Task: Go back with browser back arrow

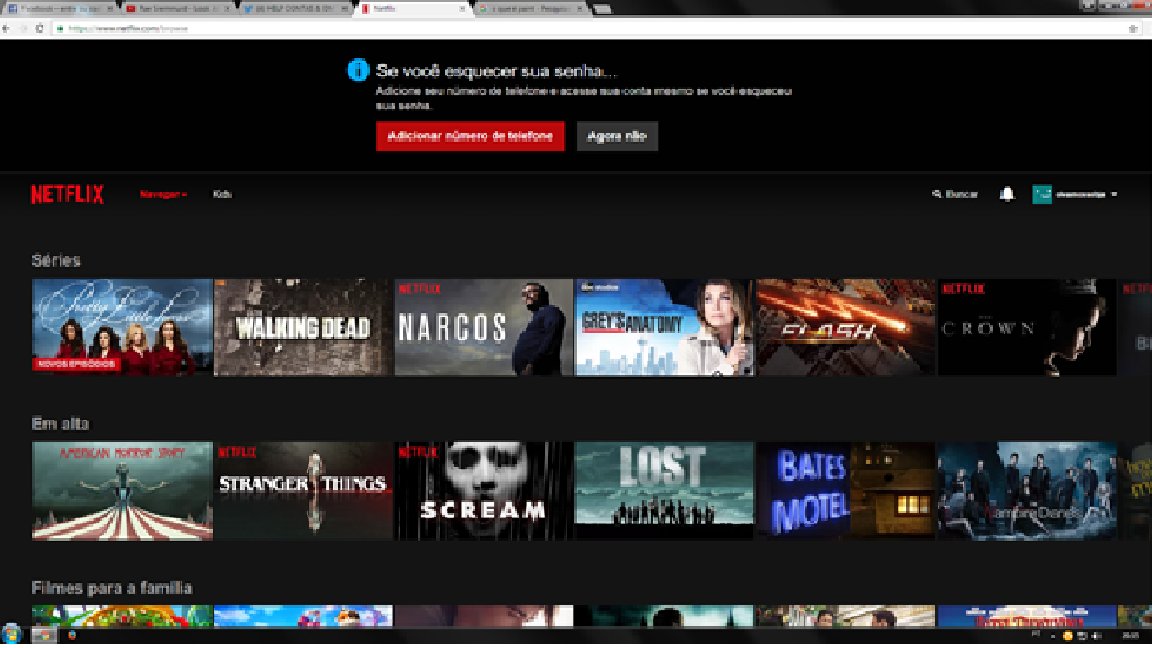Action: (6, 29)
